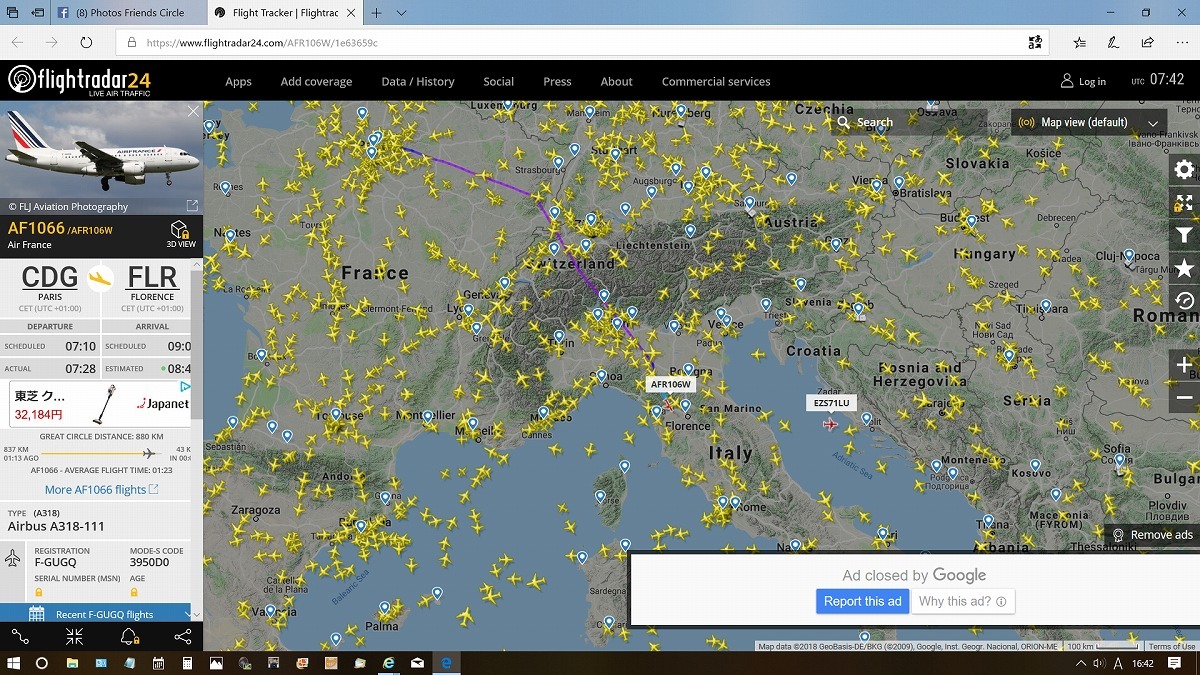This screenshot has width=1200, height=675.
Task: Open the browser favorites hub
Action: tap(1080, 43)
